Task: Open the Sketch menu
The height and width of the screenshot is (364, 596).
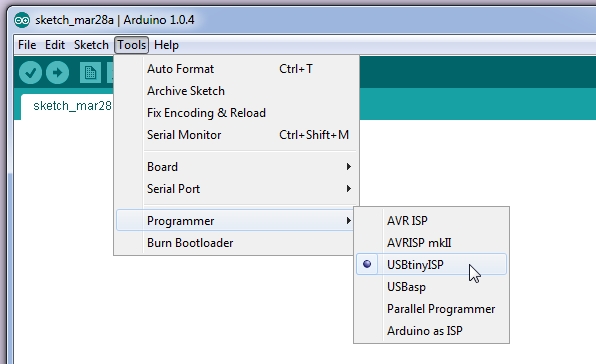Action: (91, 45)
